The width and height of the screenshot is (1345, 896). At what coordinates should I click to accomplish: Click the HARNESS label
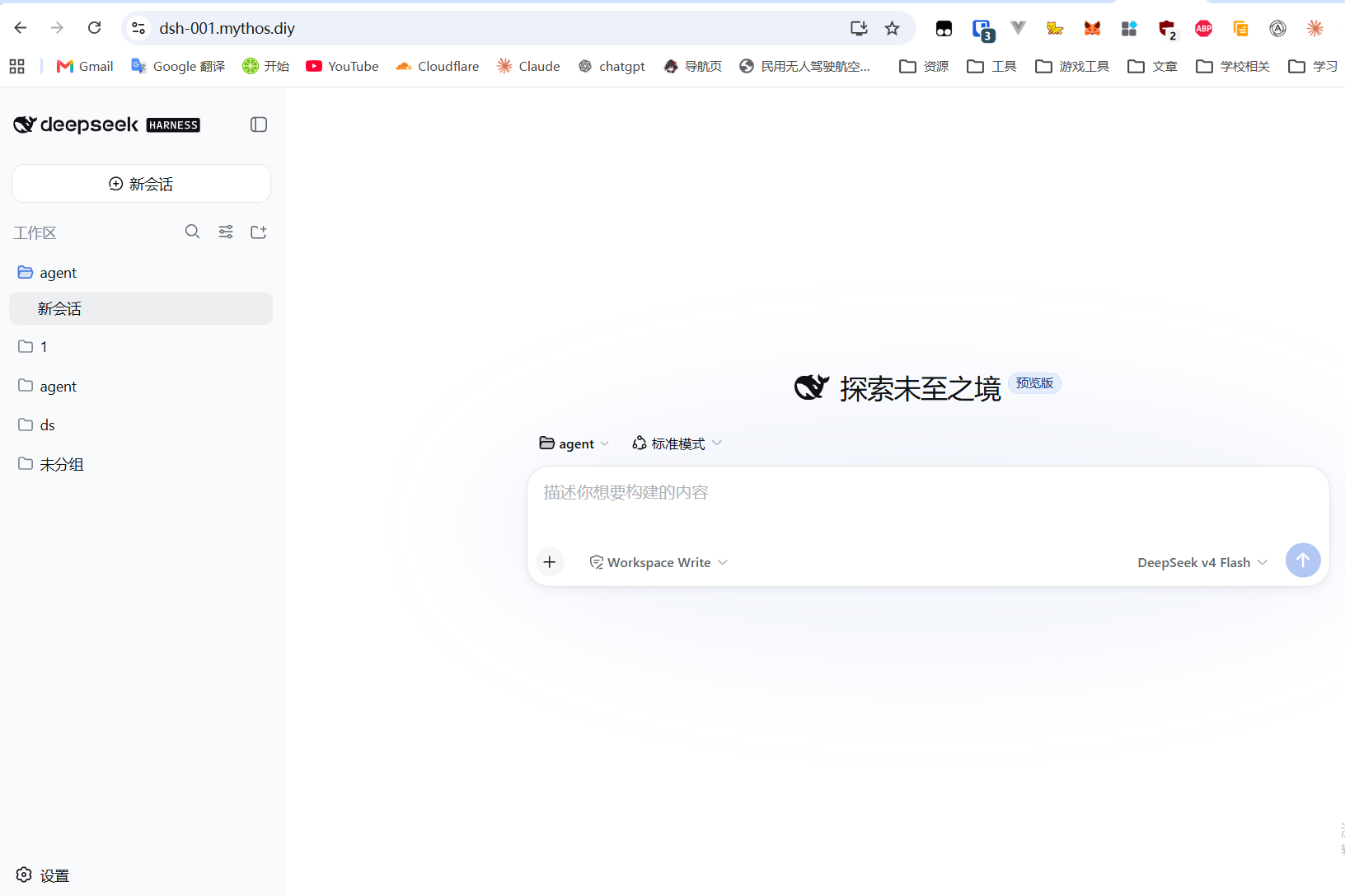(x=173, y=125)
